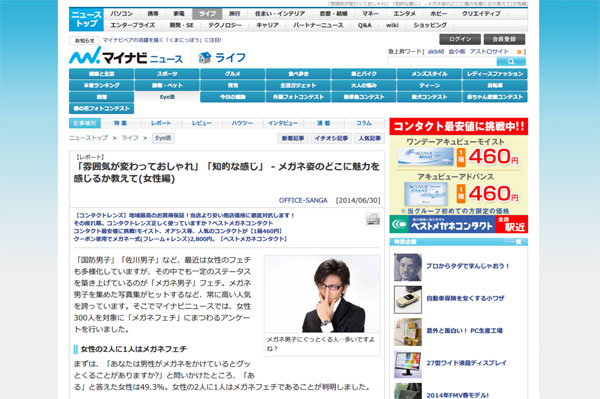Click the クーポン使用でメガネ一式 sponsored link

[181, 239]
